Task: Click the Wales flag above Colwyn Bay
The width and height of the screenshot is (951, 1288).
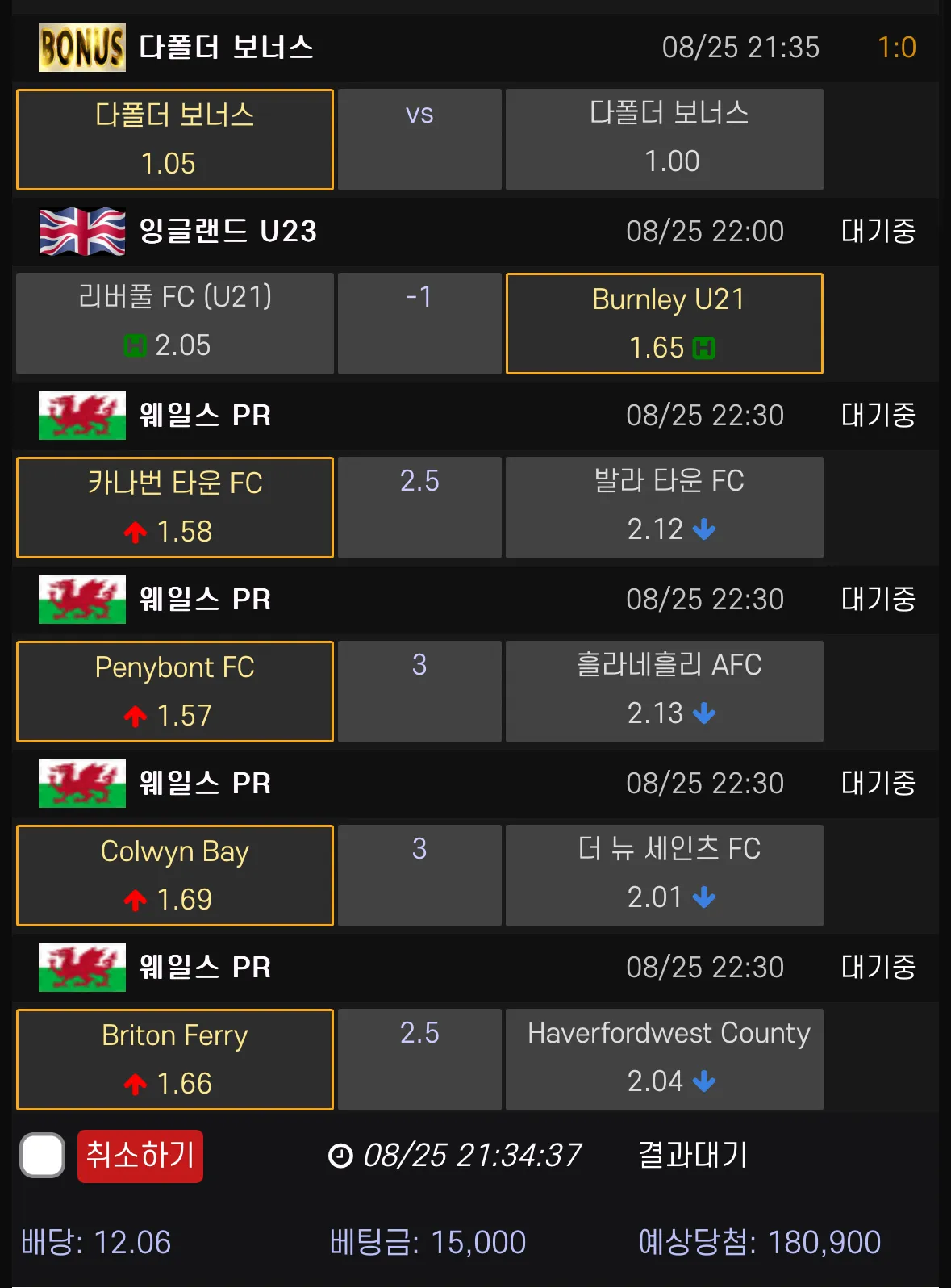Action: coord(81,784)
